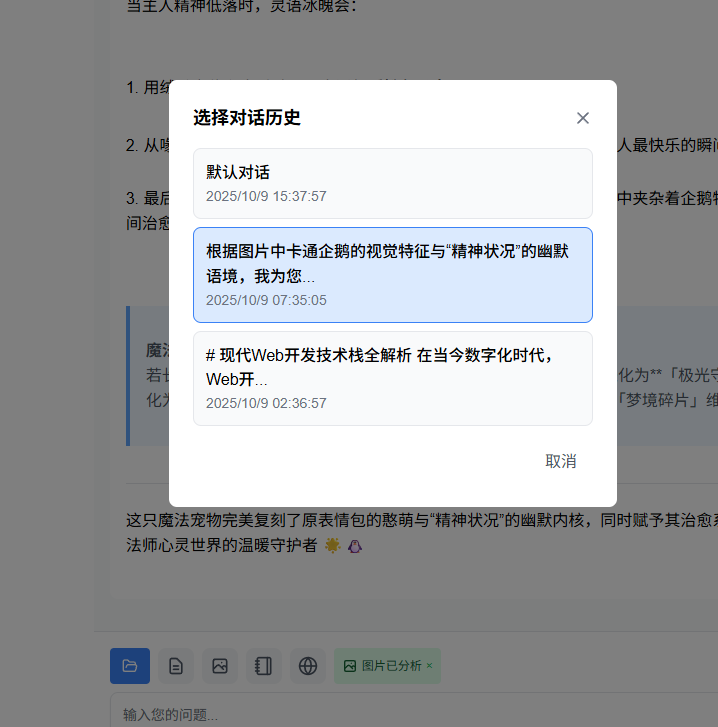
Task: Select the cartoon penguin conversation entry
Action: pos(393,275)
